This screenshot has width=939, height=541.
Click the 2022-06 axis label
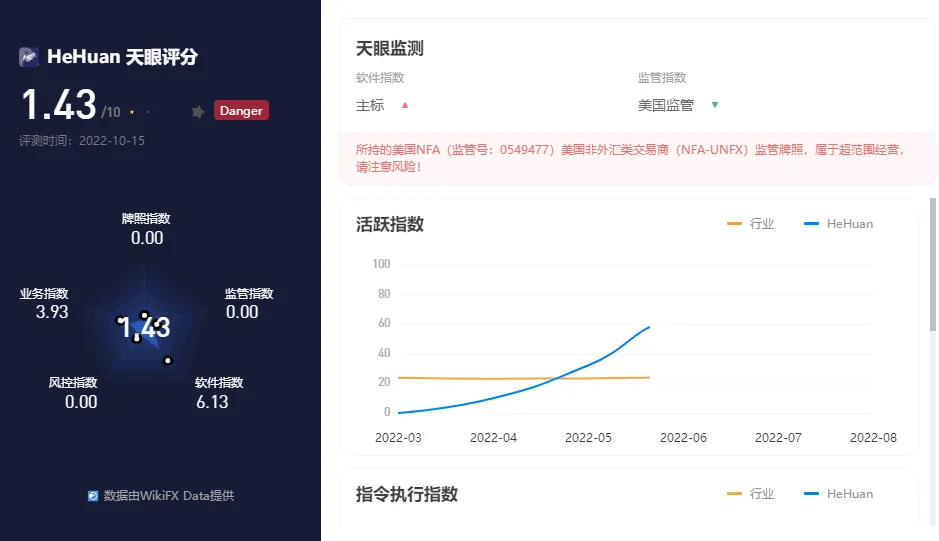683,437
